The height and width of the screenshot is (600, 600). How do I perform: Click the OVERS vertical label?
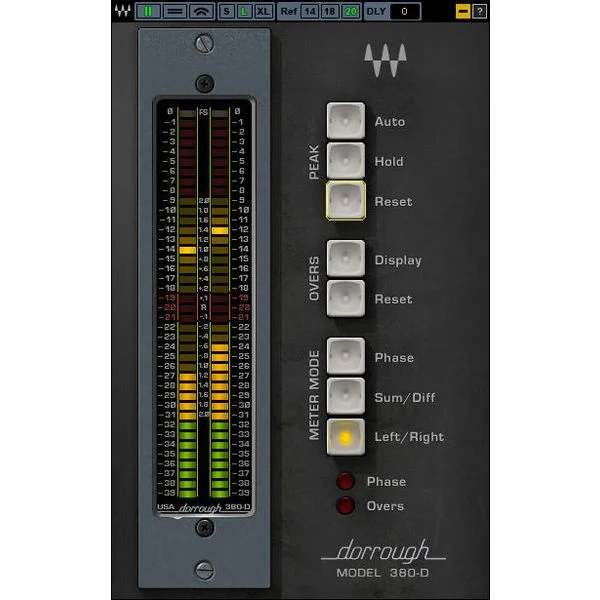314,279
